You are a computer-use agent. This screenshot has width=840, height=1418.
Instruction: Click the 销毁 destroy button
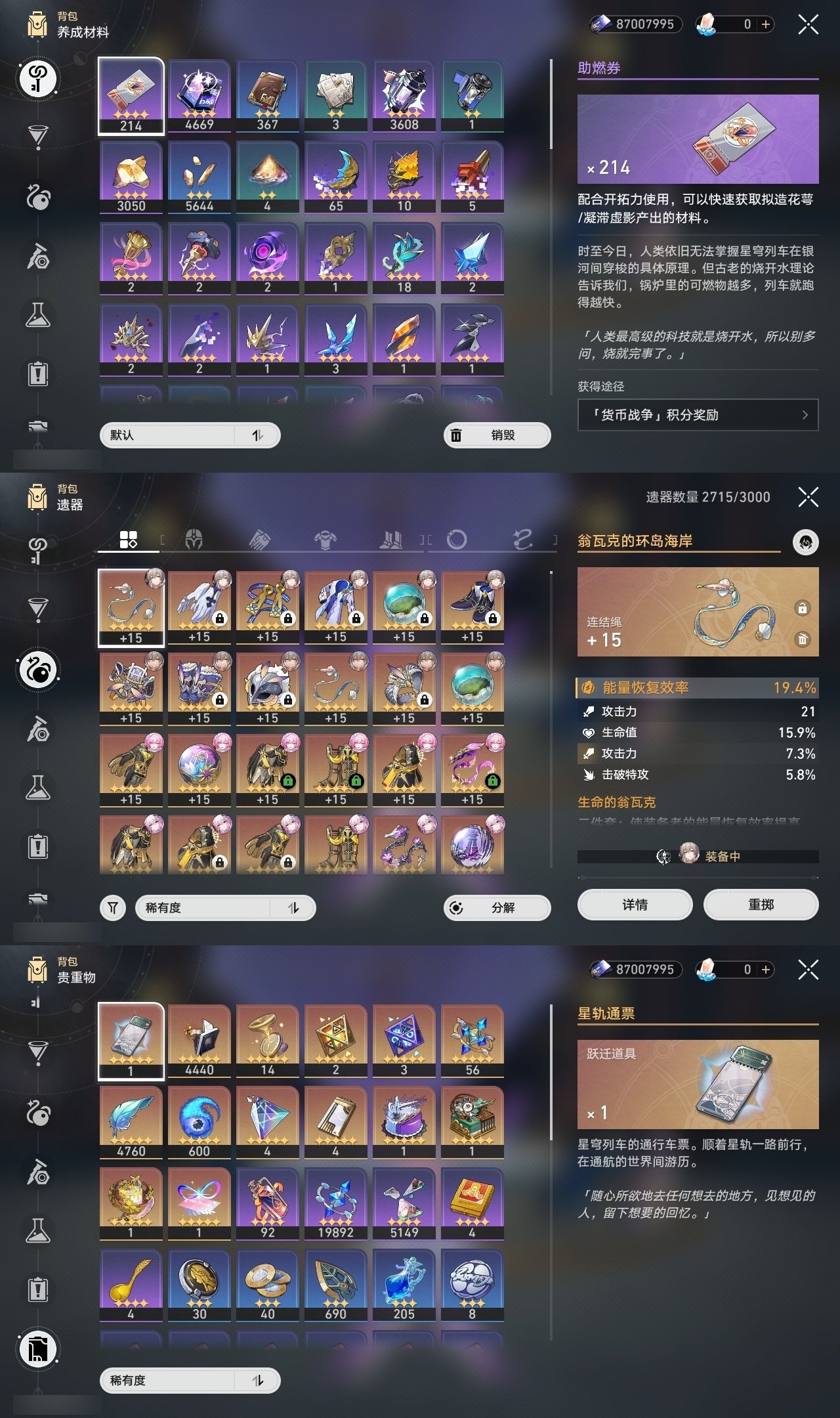pos(497,435)
